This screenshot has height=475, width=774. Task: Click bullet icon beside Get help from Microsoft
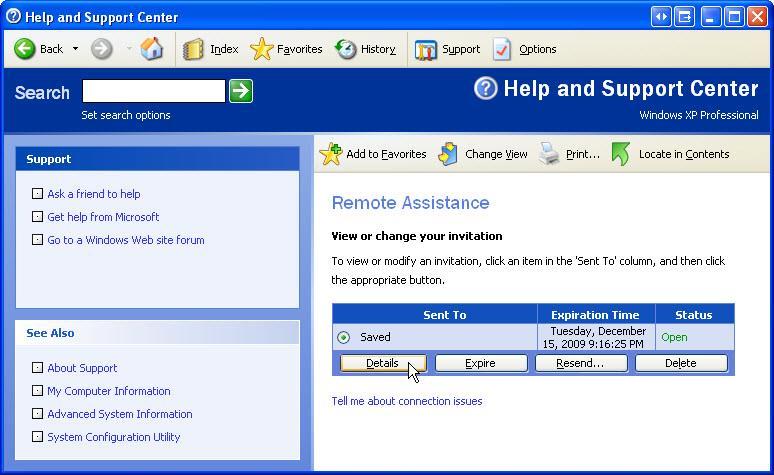pos(37,216)
